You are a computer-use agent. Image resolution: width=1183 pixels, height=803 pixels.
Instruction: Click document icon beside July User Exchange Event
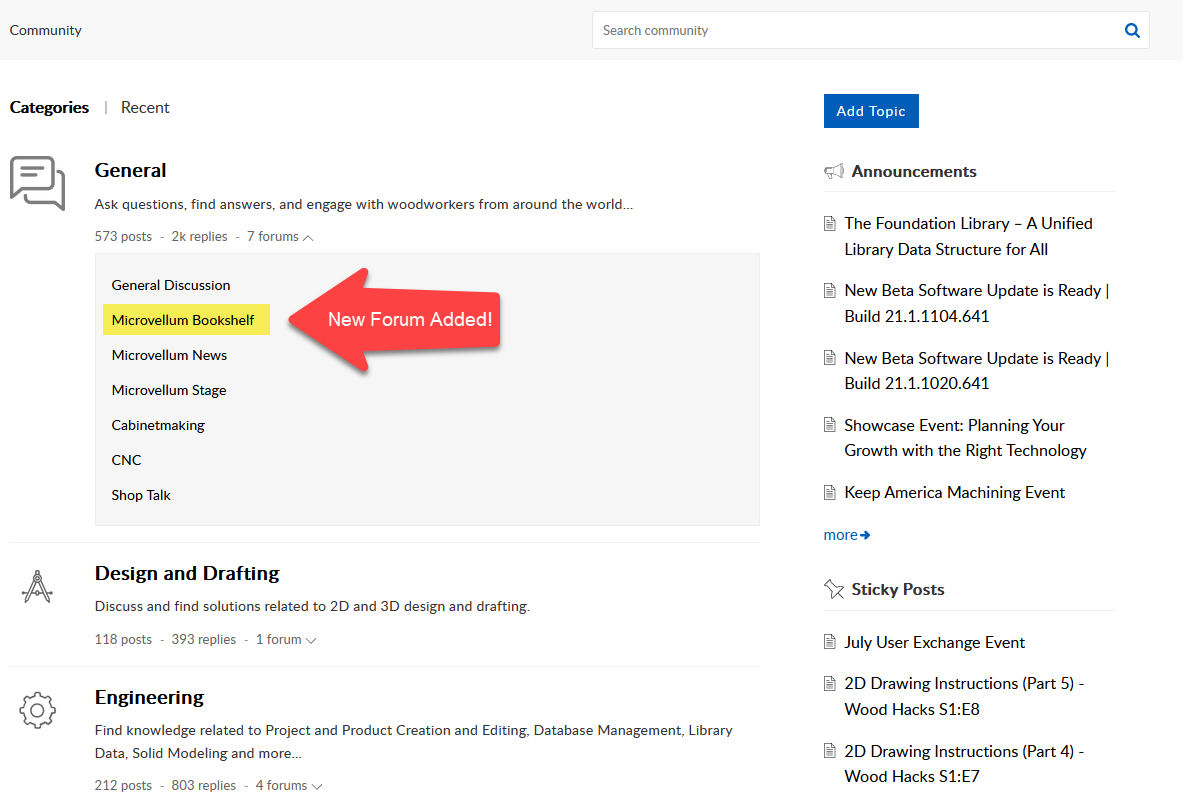coord(830,642)
